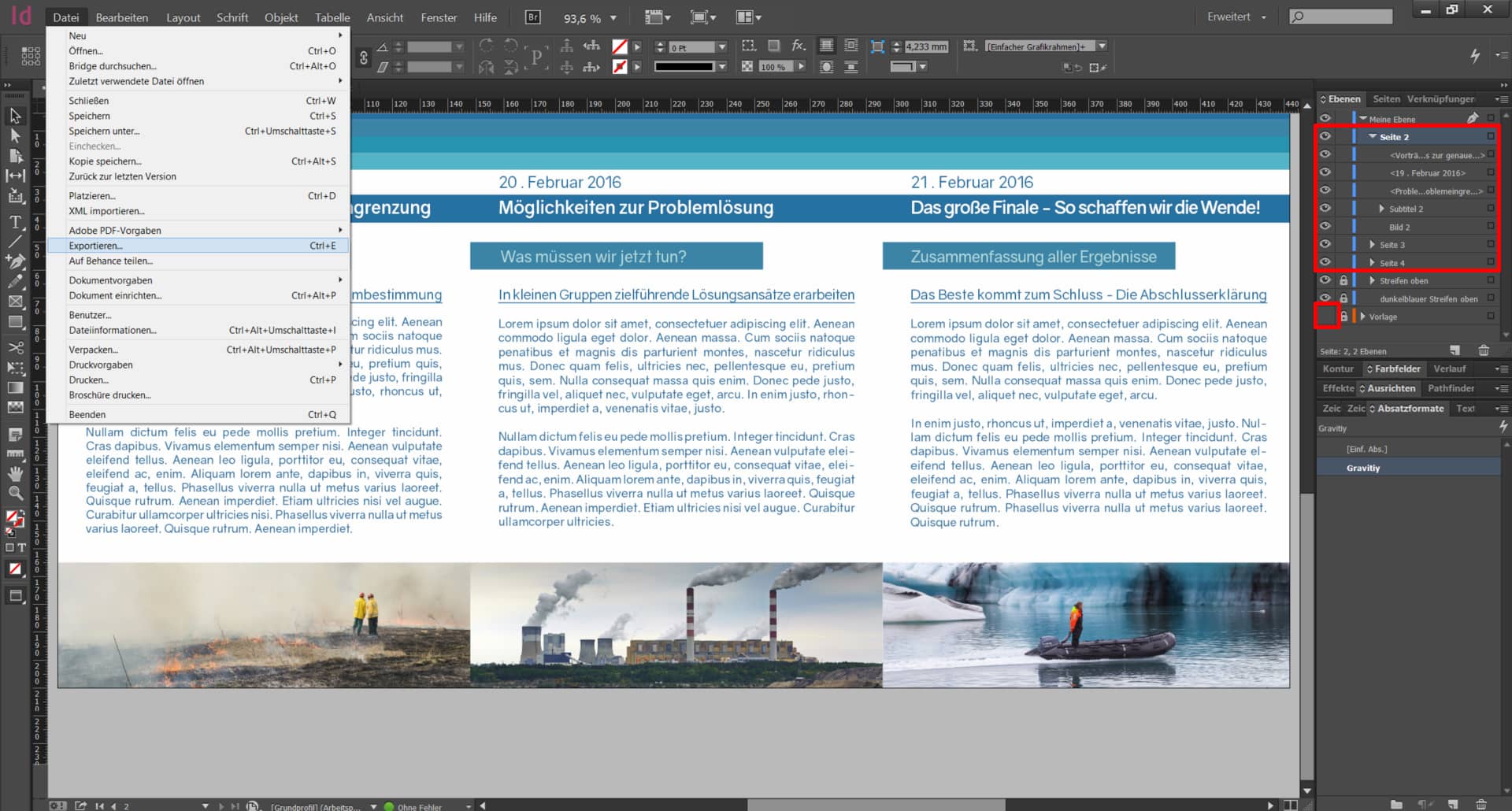This screenshot has height=811, width=1512.
Task: Show the Vorlage layer
Action: pyautogui.click(x=1326, y=316)
